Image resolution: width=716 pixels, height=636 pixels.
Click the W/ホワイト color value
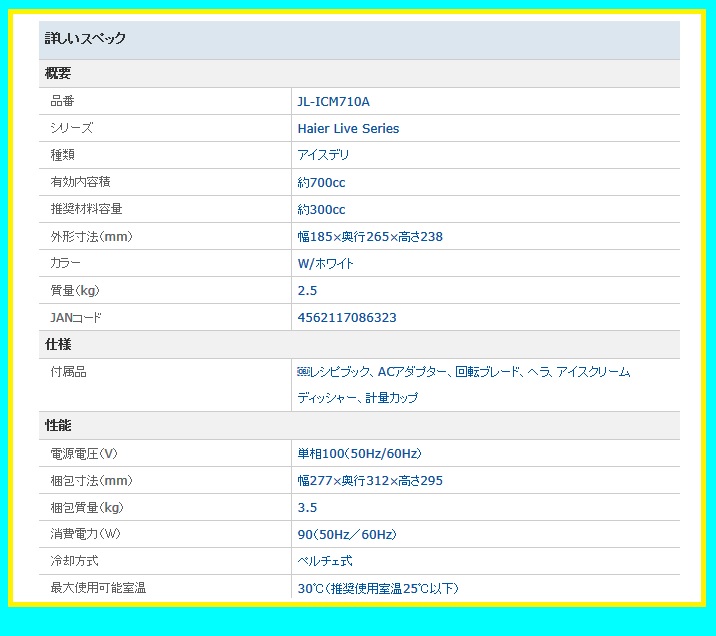tap(325, 264)
